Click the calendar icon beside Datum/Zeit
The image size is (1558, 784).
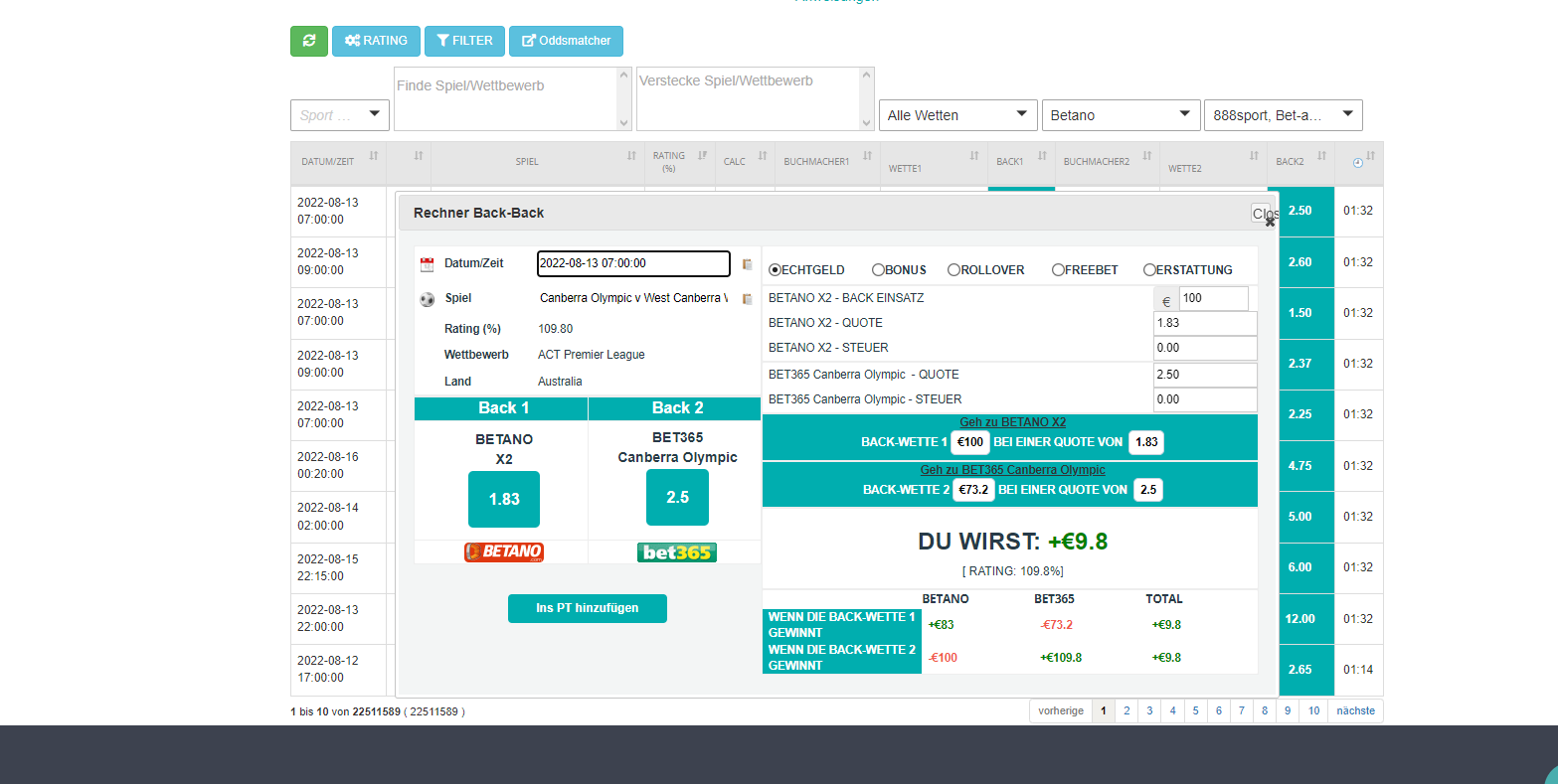pos(428,264)
